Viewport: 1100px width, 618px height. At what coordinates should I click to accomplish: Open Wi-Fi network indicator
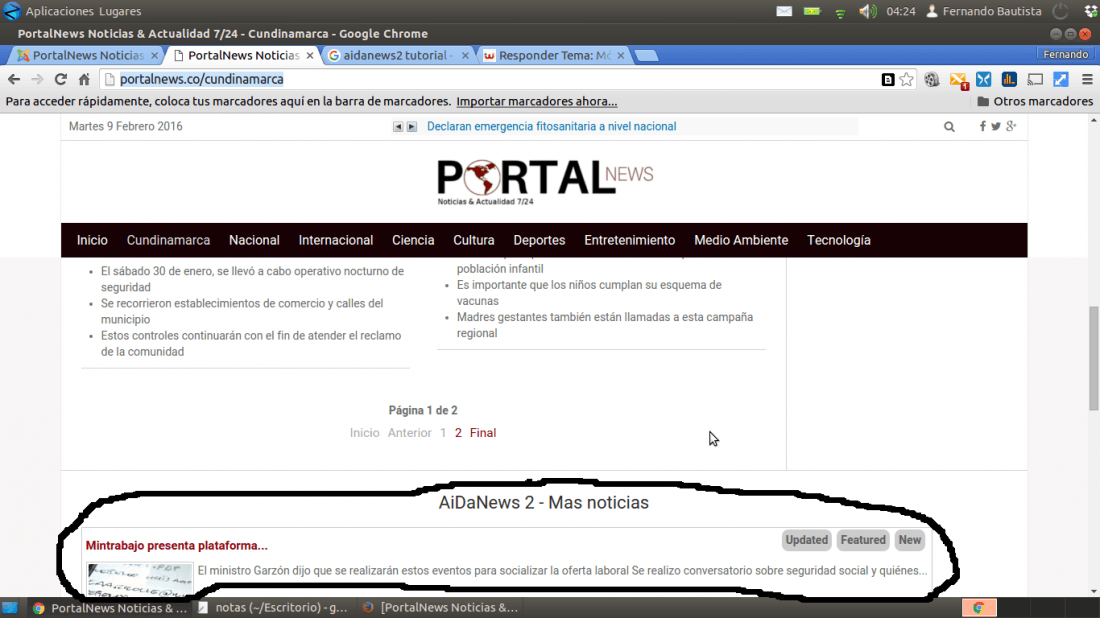coord(840,12)
